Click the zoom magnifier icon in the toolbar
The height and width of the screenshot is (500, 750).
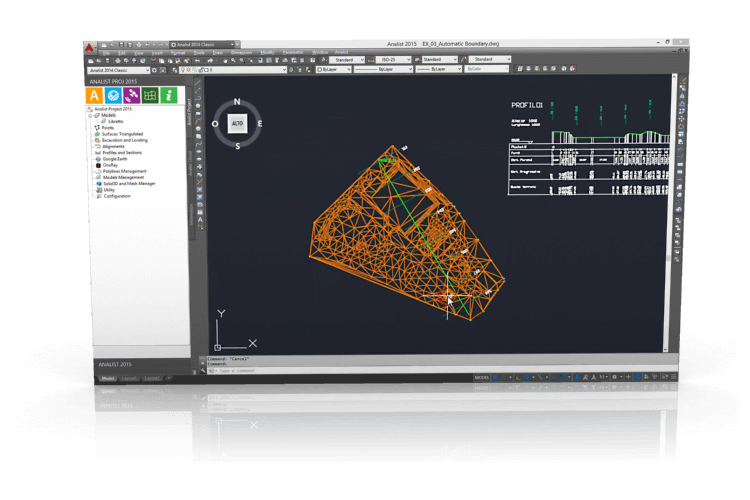[x=233, y=61]
